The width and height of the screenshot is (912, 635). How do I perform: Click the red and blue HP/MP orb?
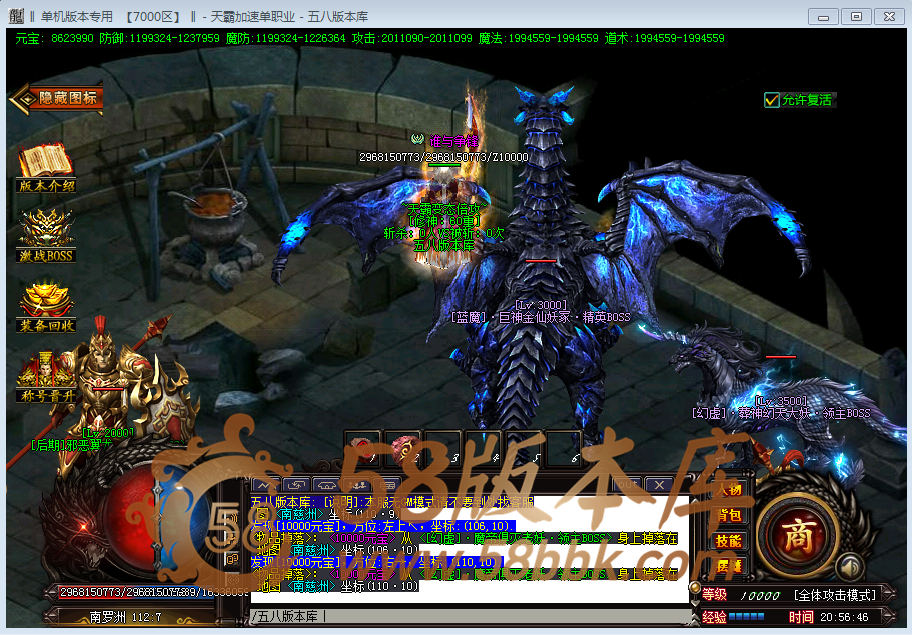coord(157,519)
